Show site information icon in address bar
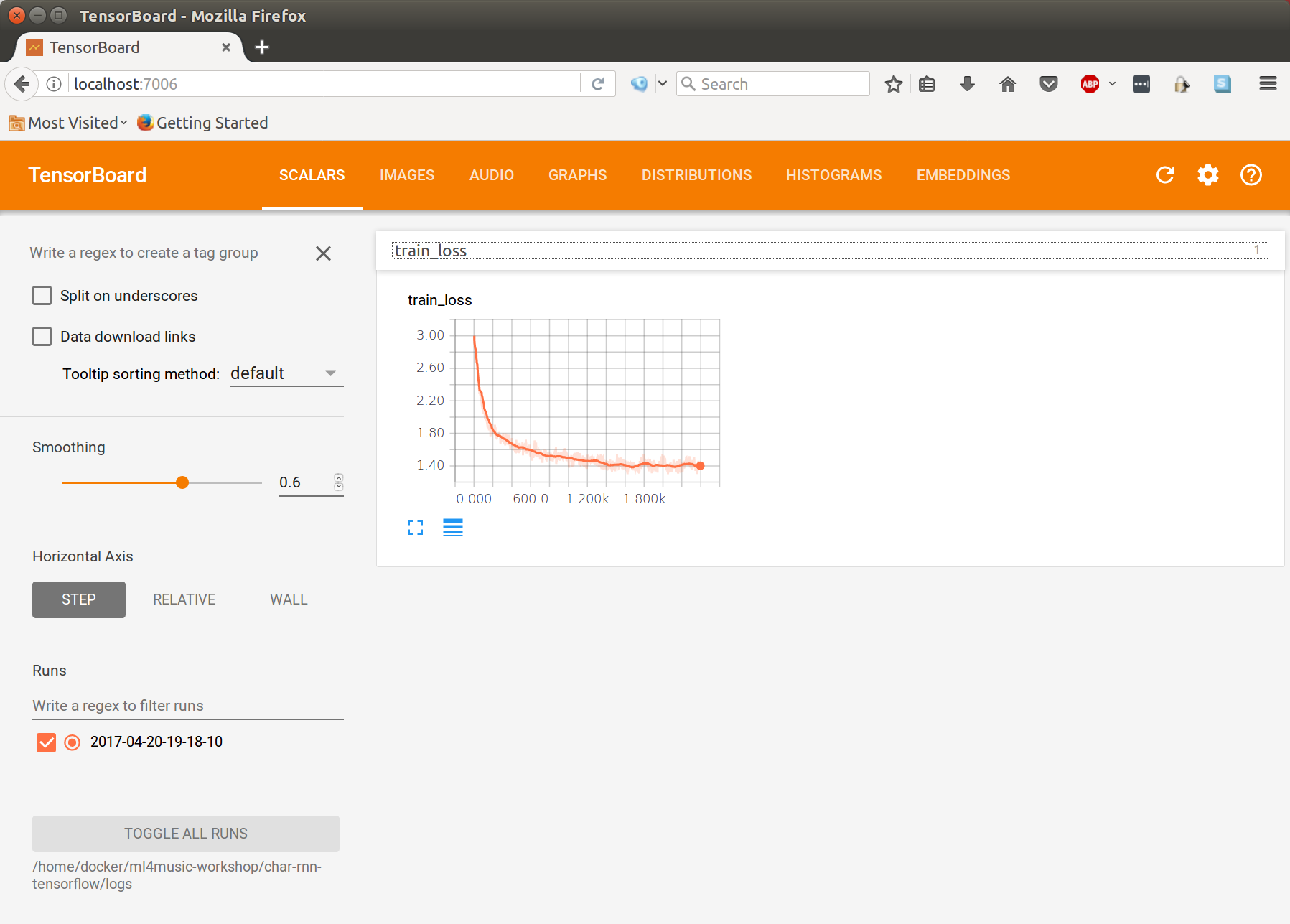 [54, 84]
